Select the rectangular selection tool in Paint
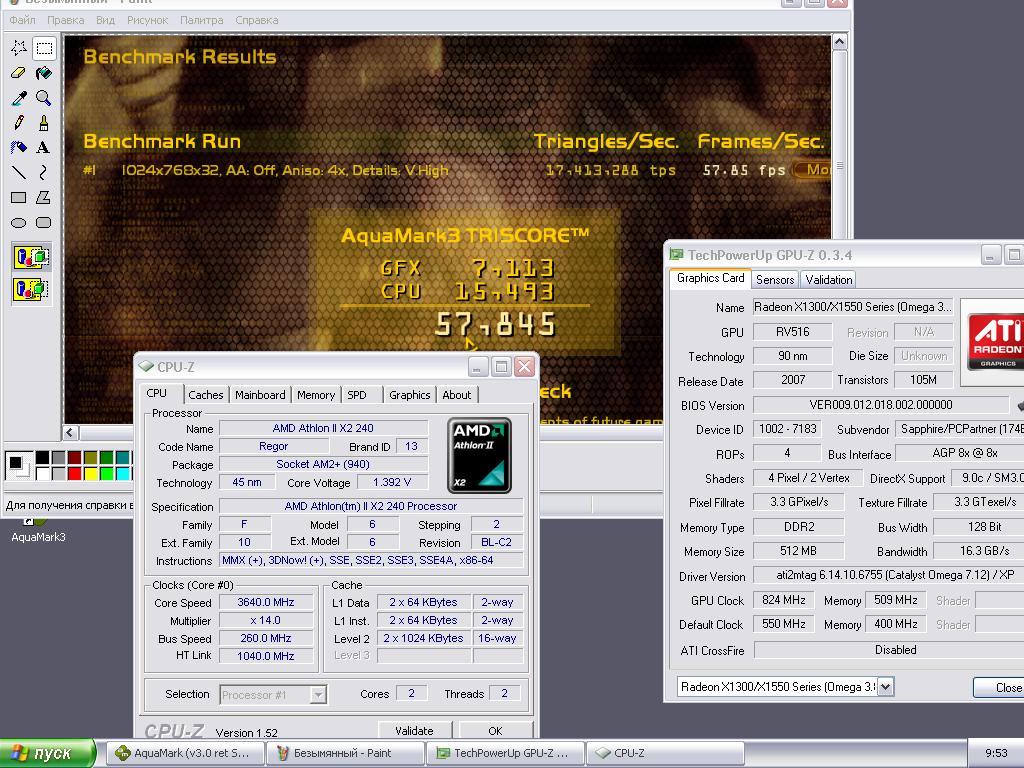Viewport: 1024px width, 768px height. pyautogui.click(x=44, y=48)
